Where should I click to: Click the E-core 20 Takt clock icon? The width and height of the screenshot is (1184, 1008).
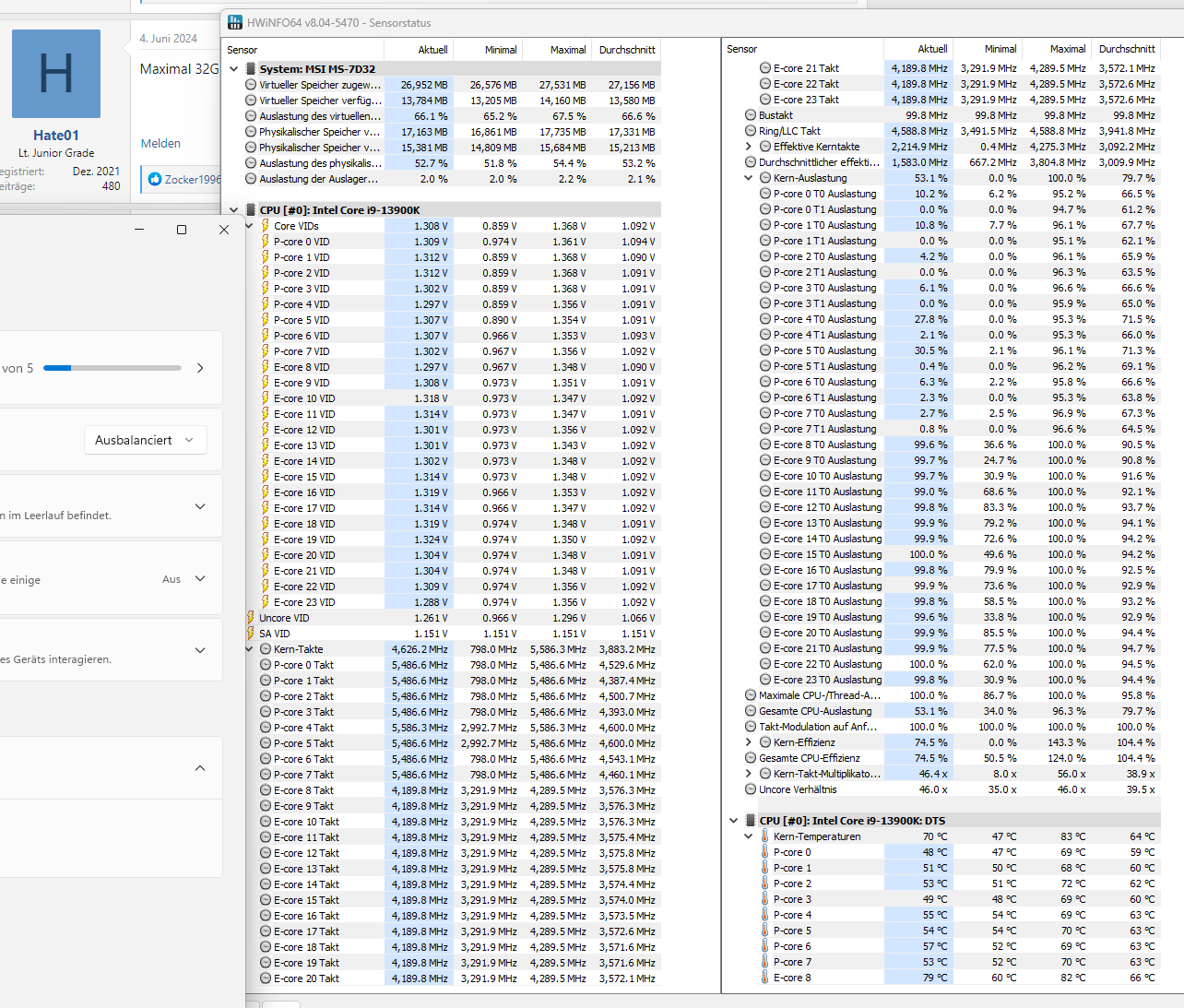265,978
